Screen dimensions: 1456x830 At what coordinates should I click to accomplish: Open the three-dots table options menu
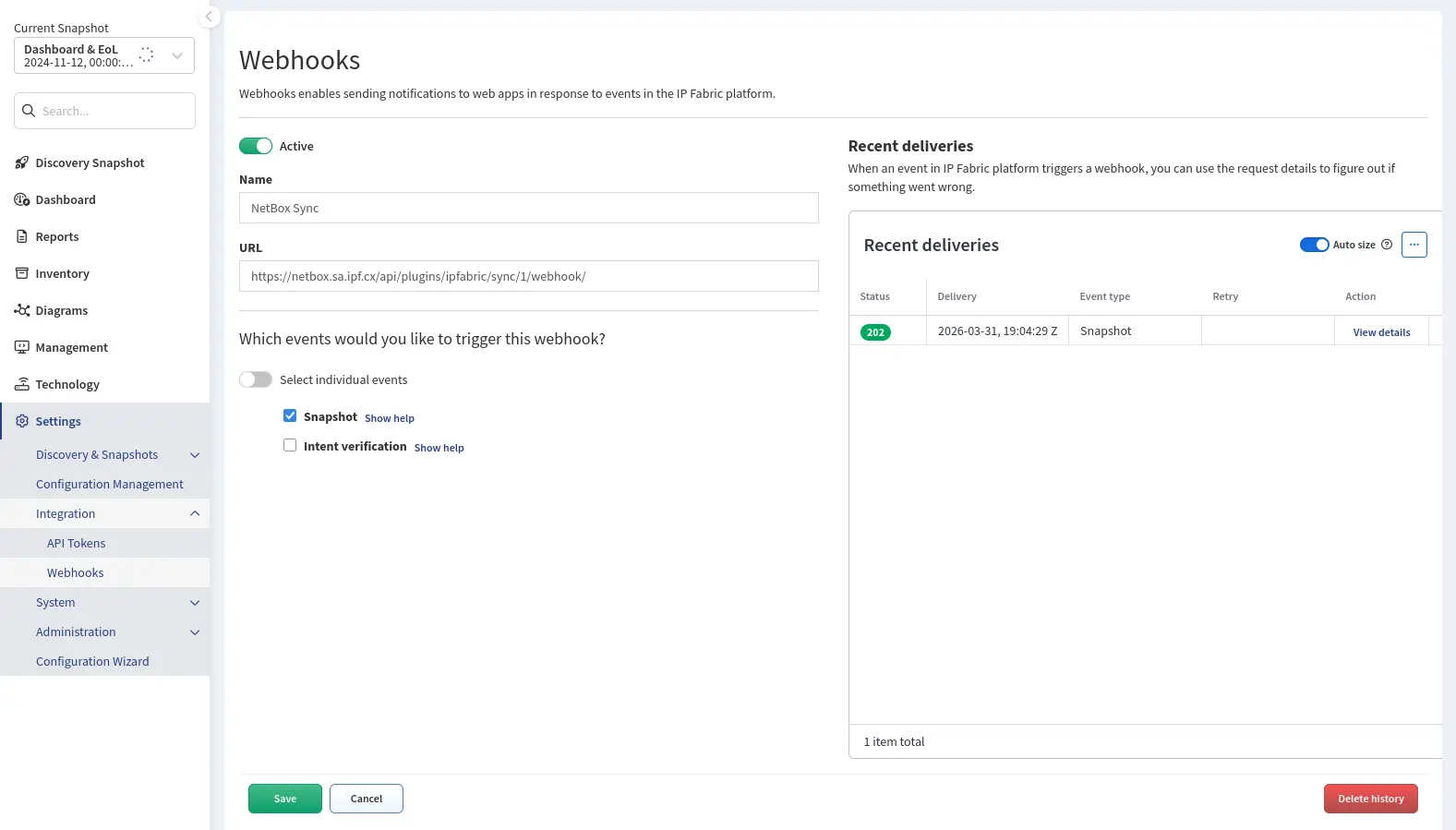pyautogui.click(x=1414, y=245)
